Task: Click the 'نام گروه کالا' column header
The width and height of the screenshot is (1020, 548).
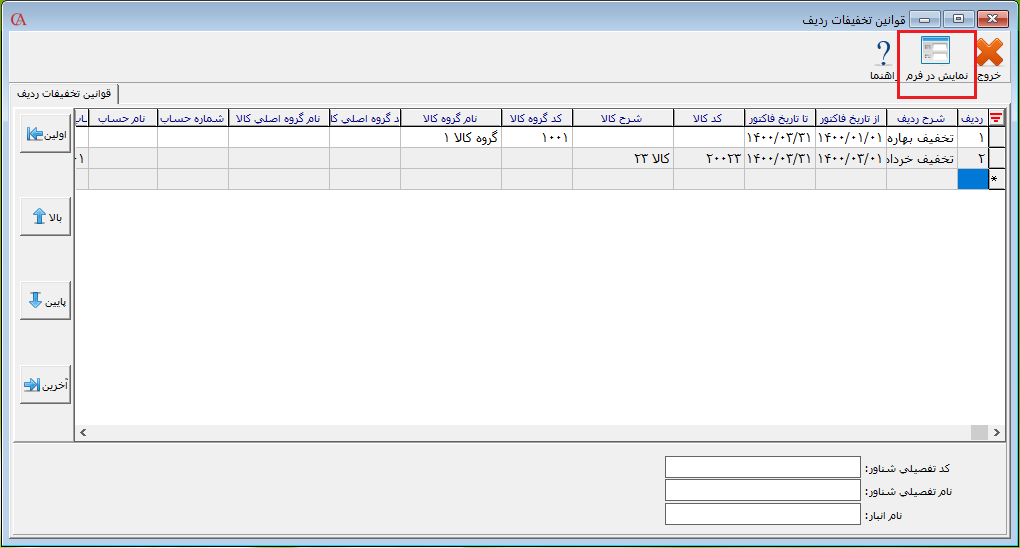Action: [450, 118]
